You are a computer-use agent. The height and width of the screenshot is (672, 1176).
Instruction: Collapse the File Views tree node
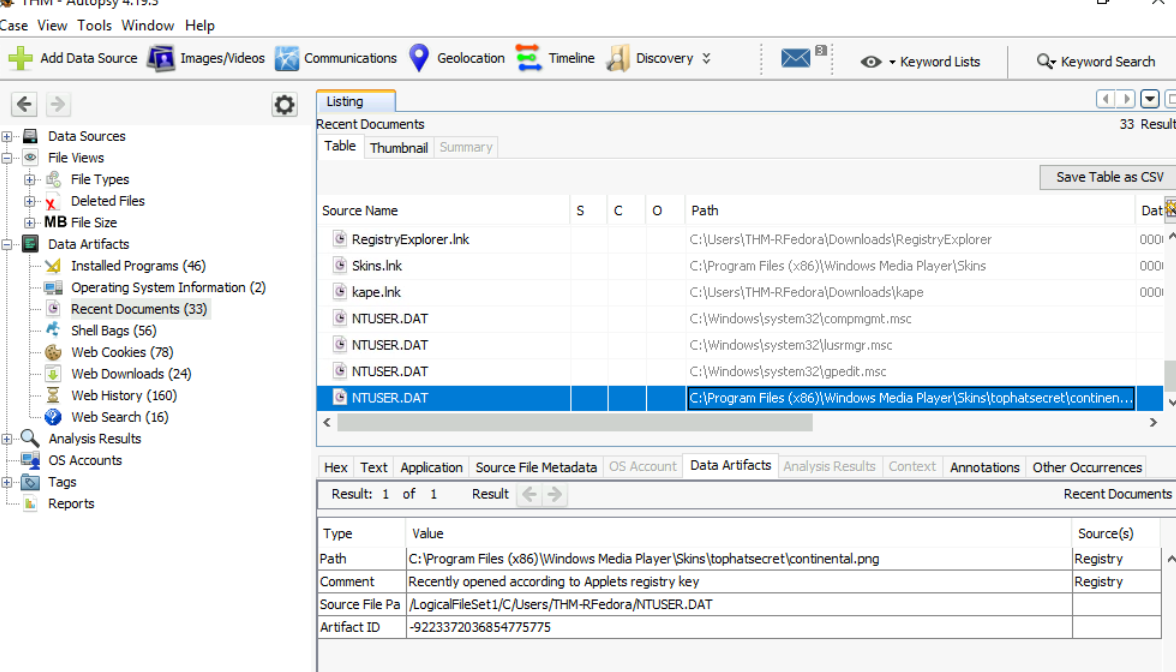point(8,158)
